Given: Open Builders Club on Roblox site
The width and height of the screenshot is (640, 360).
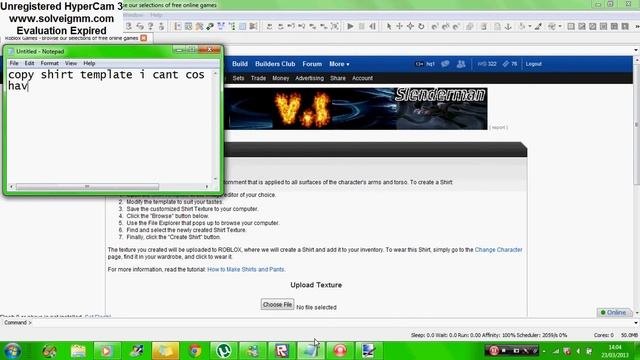Looking at the screenshot, I should (275, 64).
